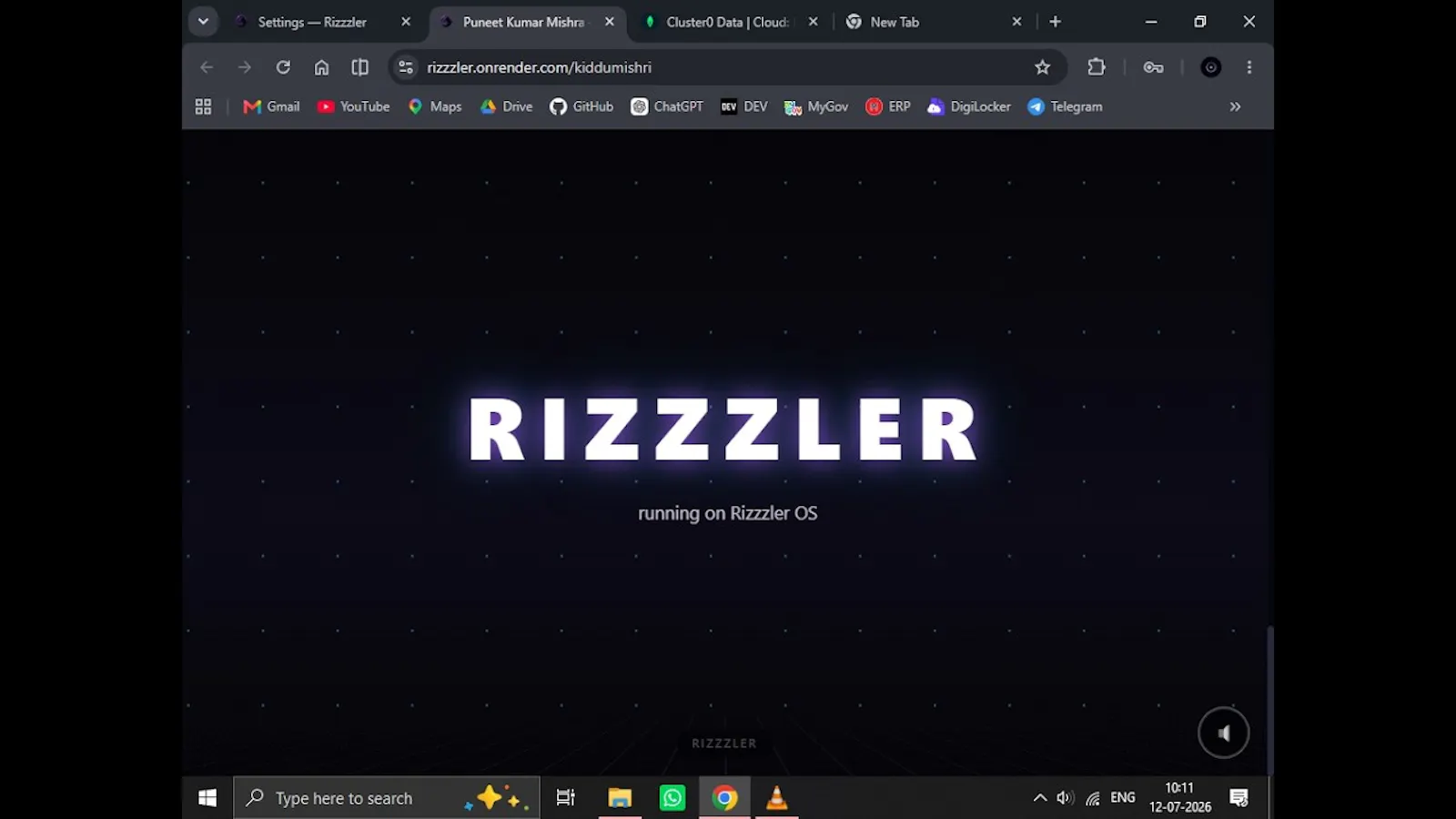Viewport: 1456px width, 819px height.
Task: Click the Type here to search box
Action: [387, 798]
